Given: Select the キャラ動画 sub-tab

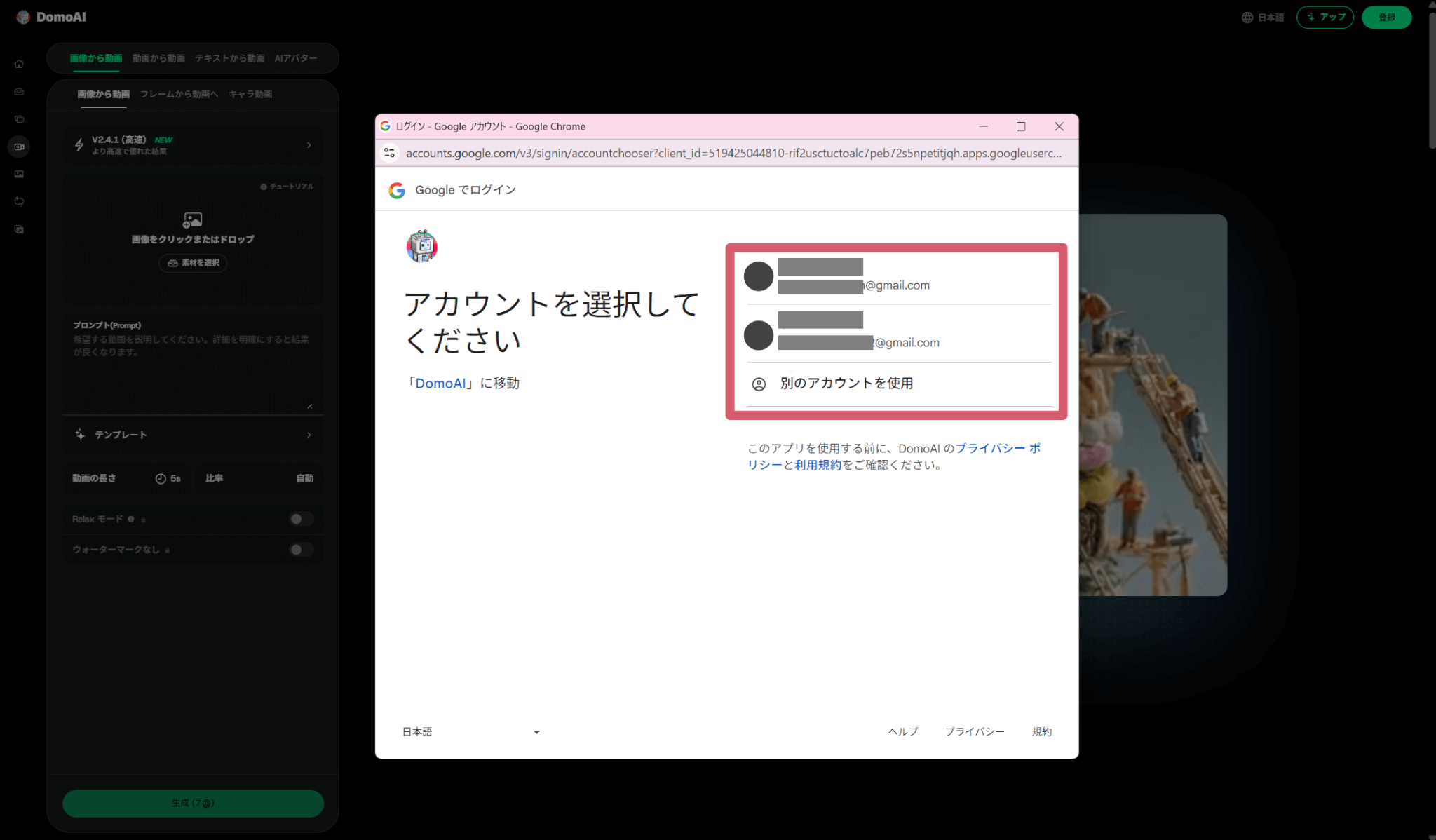Looking at the screenshot, I should coord(250,94).
